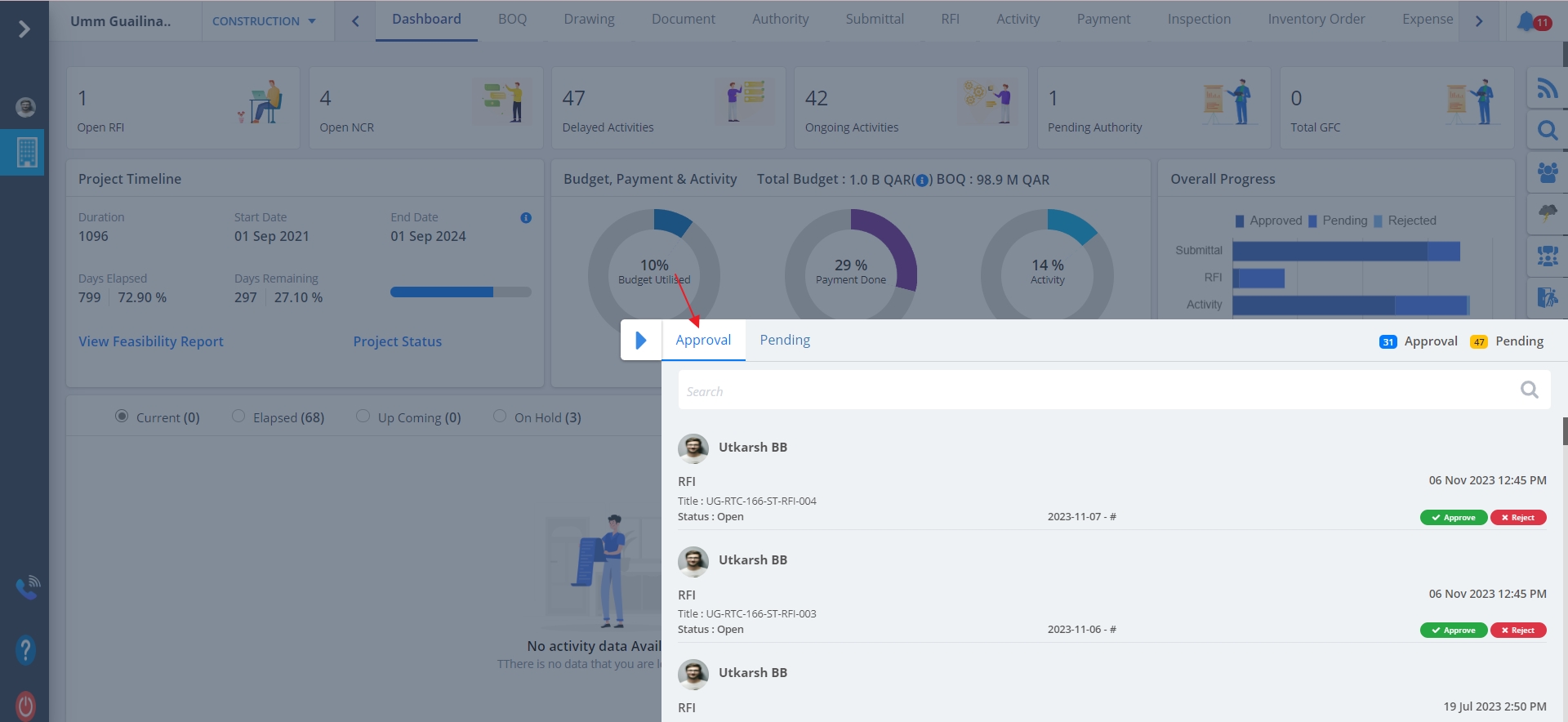
Task: Expand the left sidebar with the chevron
Action: (x=24, y=29)
